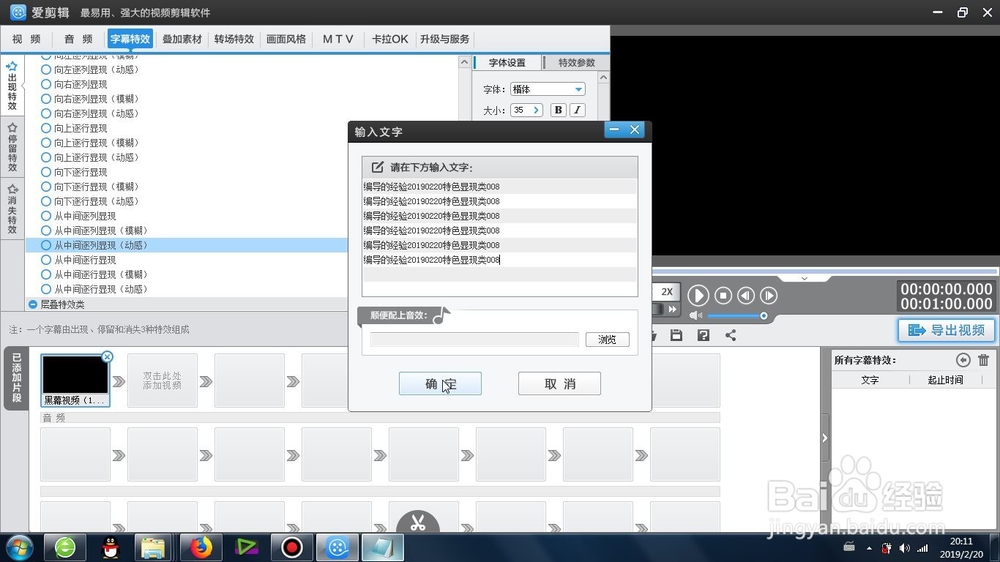The width and height of the screenshot is (1000, 562).
Task: Open QQ penguin icon in taskbar
Action: click(111, 547)
